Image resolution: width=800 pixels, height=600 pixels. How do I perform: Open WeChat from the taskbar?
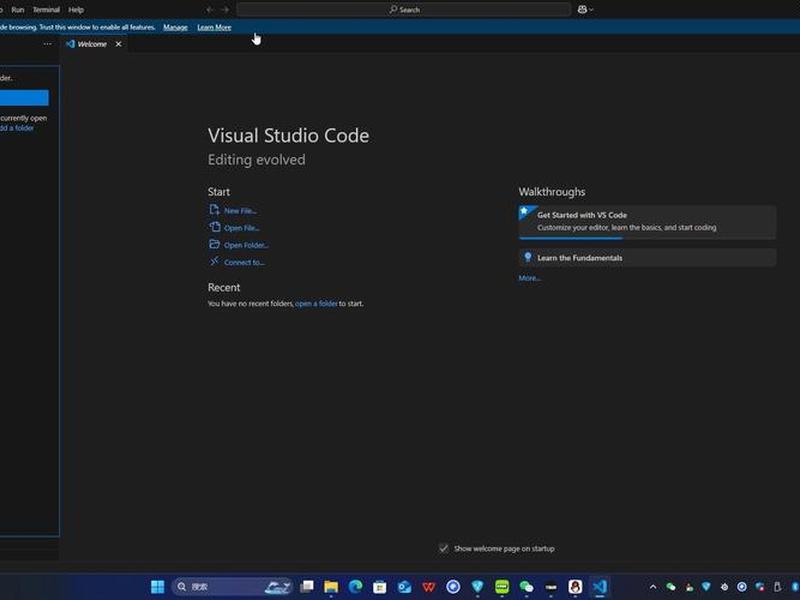(x=526, y=587)
